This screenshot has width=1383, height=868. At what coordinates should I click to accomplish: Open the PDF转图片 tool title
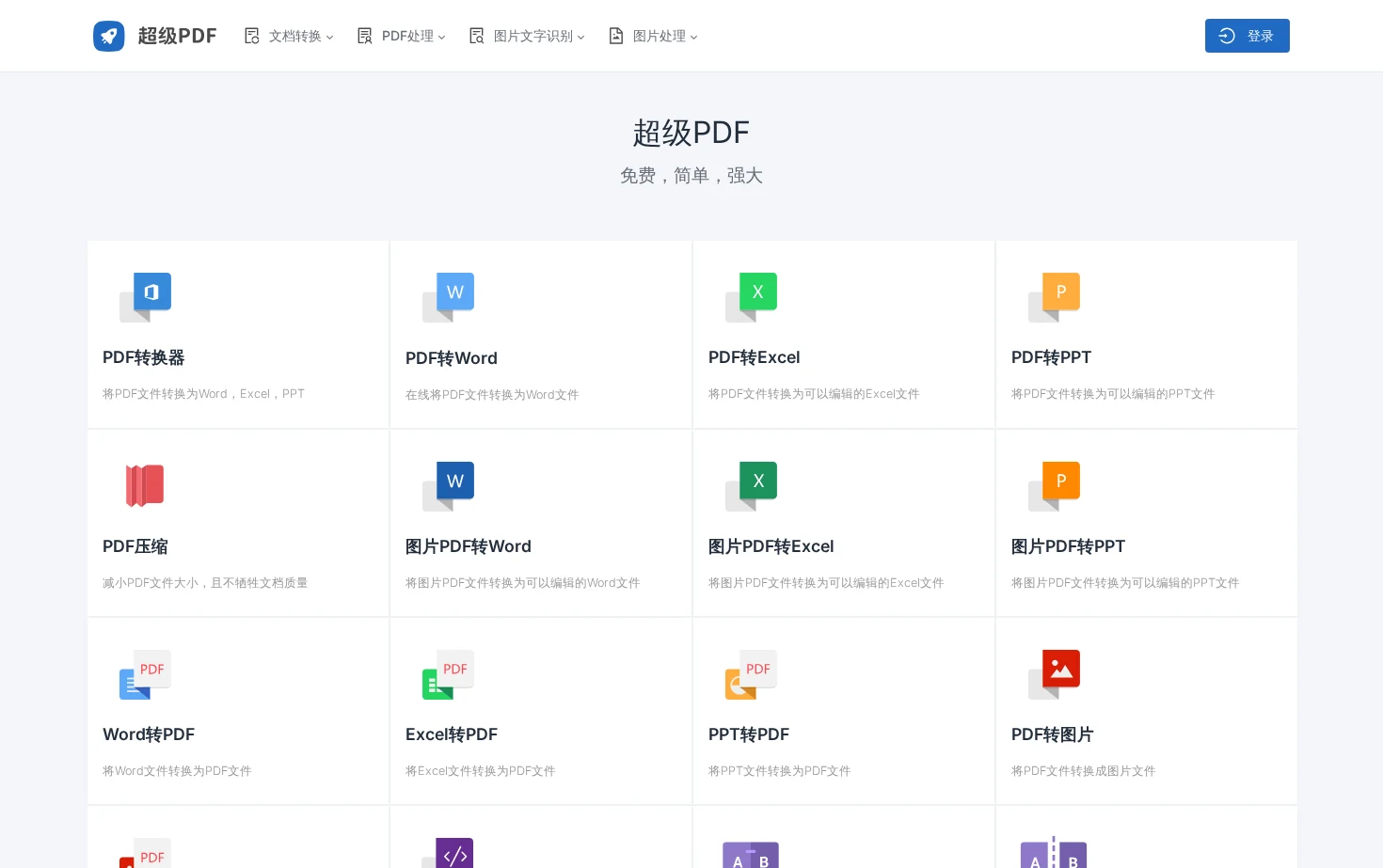(1053, 734)
